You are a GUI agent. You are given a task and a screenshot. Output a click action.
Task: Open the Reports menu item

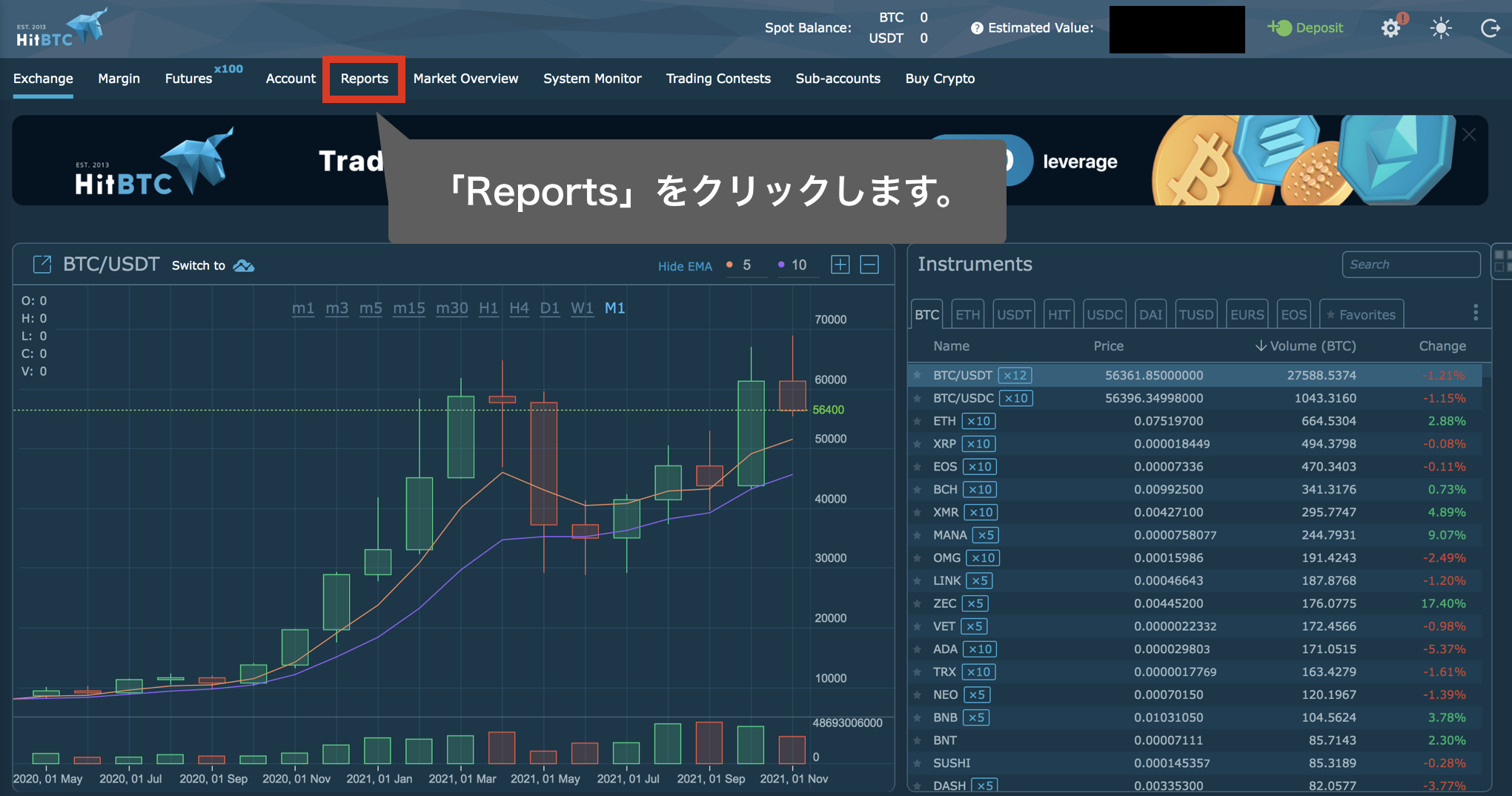click(364, 79)
